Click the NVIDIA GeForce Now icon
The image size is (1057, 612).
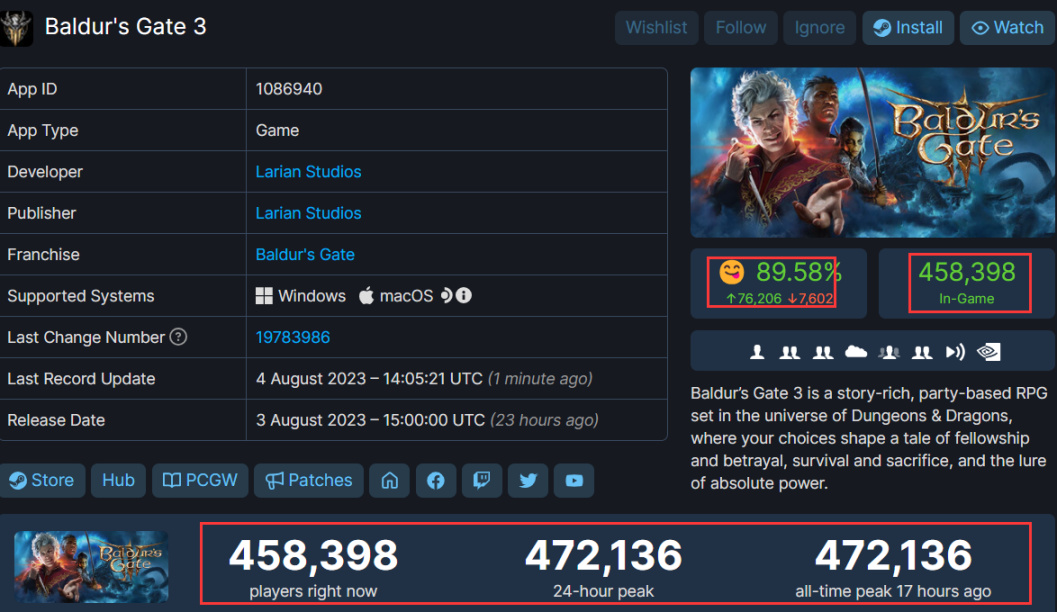989,352
